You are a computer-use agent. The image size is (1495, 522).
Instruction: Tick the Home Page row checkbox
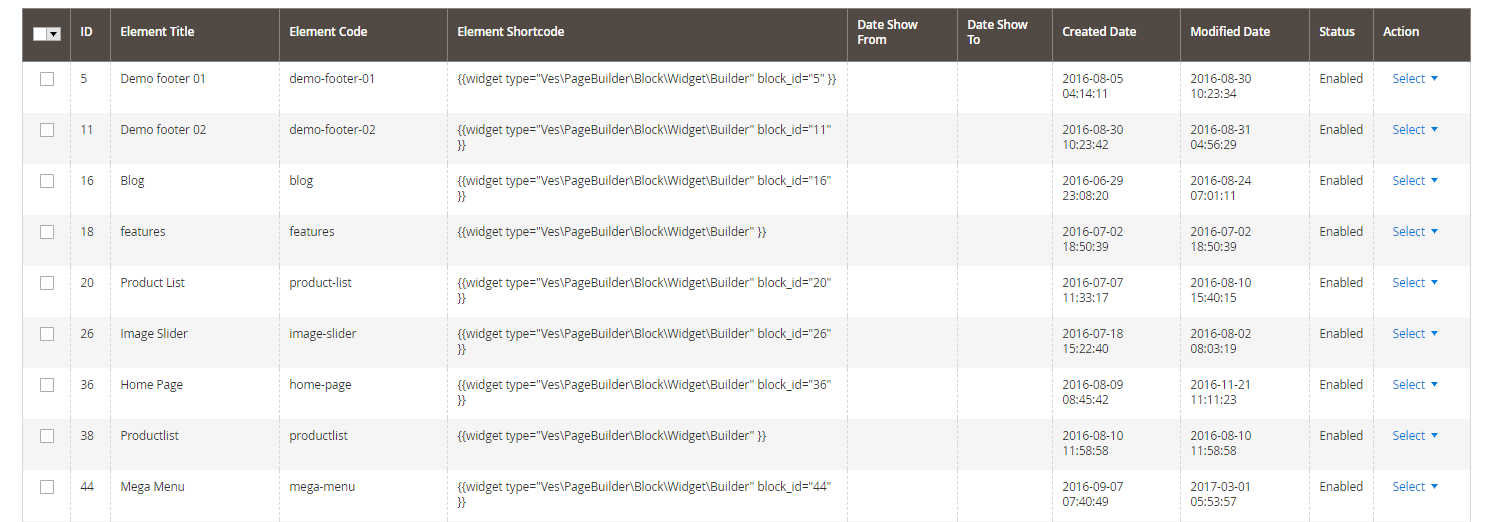(x=47, y=385)
